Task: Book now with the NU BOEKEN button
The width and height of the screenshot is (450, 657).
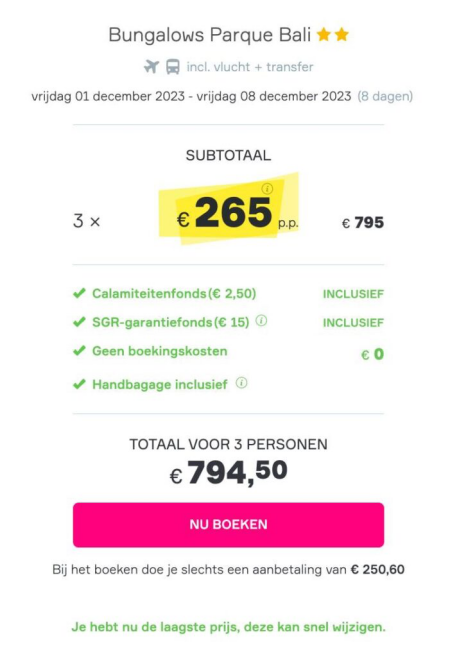Action: click(x=228, y=525)
